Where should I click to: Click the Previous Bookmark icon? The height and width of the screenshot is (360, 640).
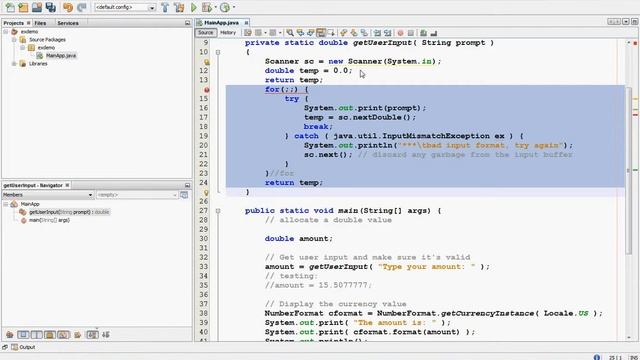[343, 33]
